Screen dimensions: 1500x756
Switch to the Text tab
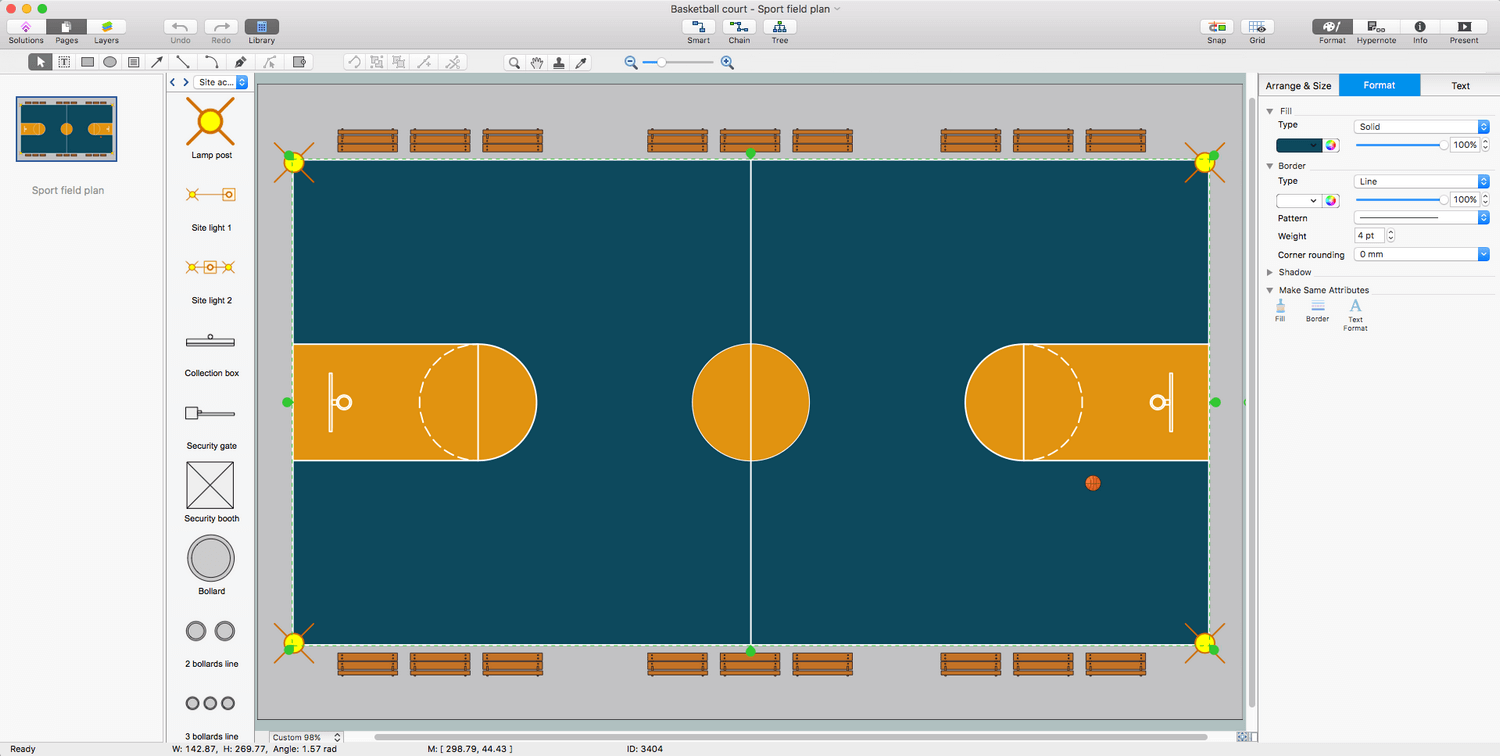click(x=1460, y=86)
